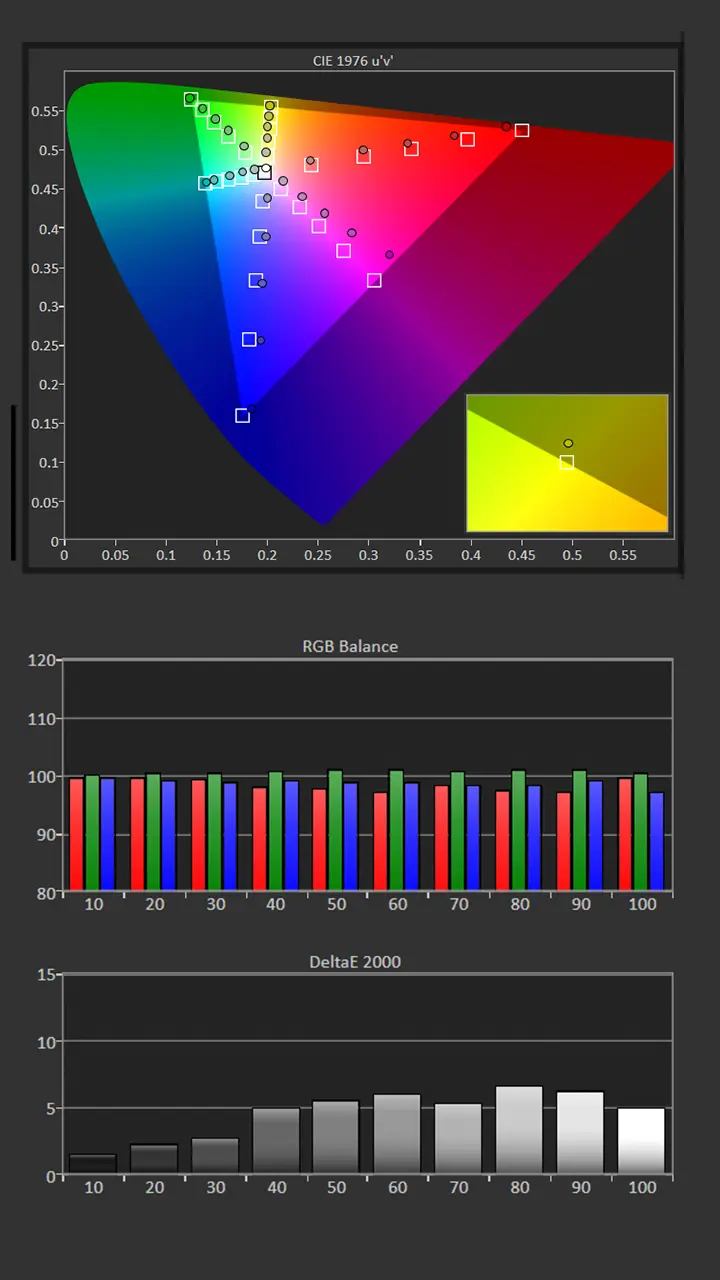Select the yellow secondary target square at gamut edge
The height and width of the screenshot is (1280, 720).
[270, 106]
